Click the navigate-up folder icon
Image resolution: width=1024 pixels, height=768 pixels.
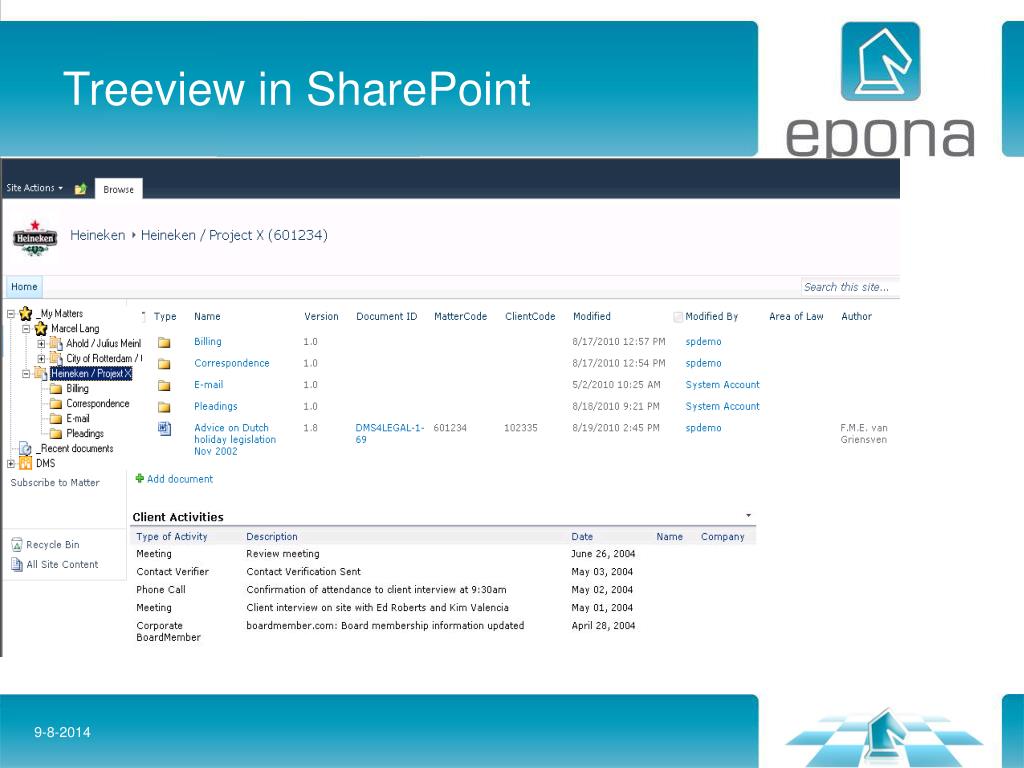[80, 189]
